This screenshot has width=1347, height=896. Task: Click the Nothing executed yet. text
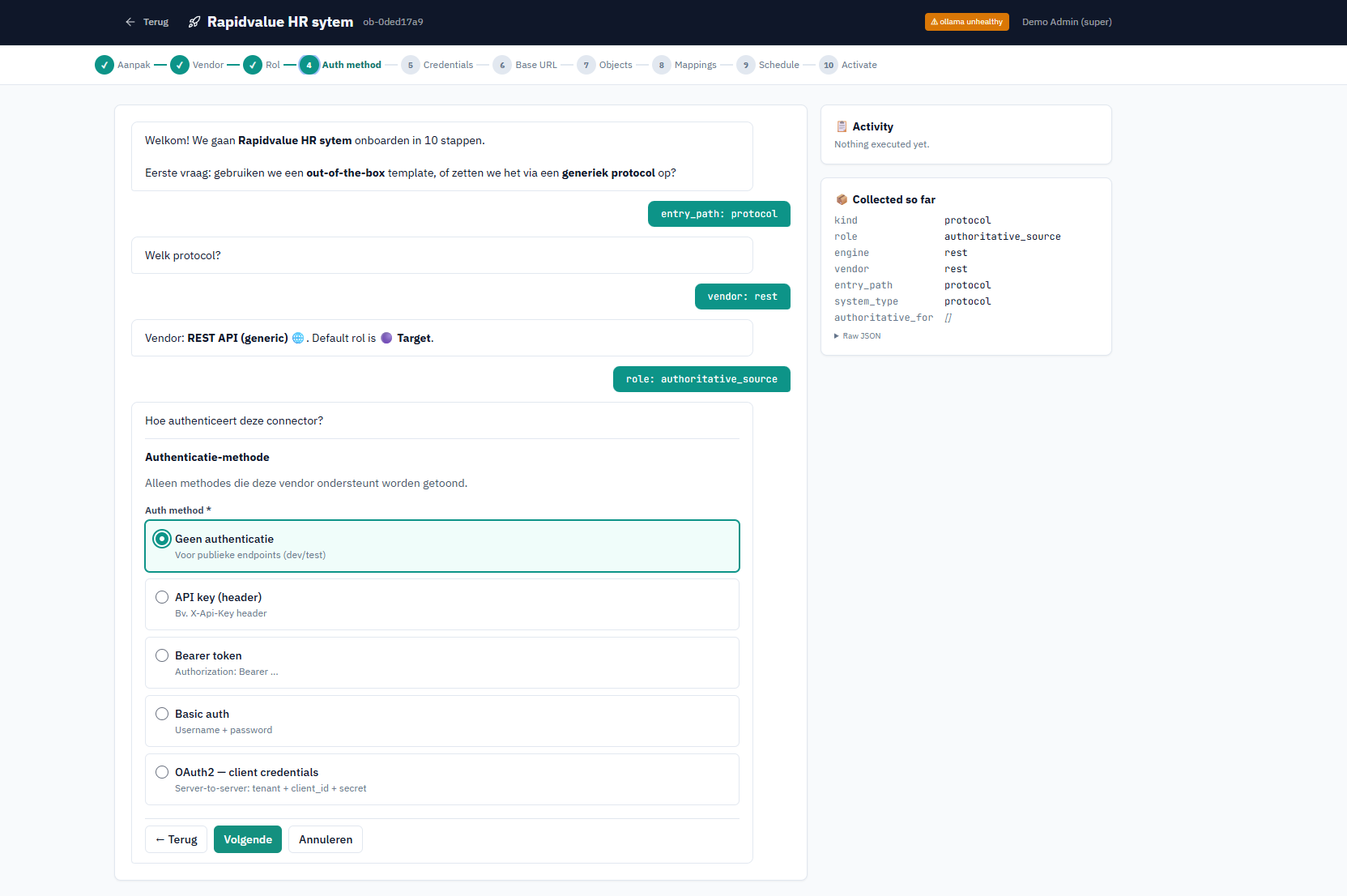coord(882,144)
